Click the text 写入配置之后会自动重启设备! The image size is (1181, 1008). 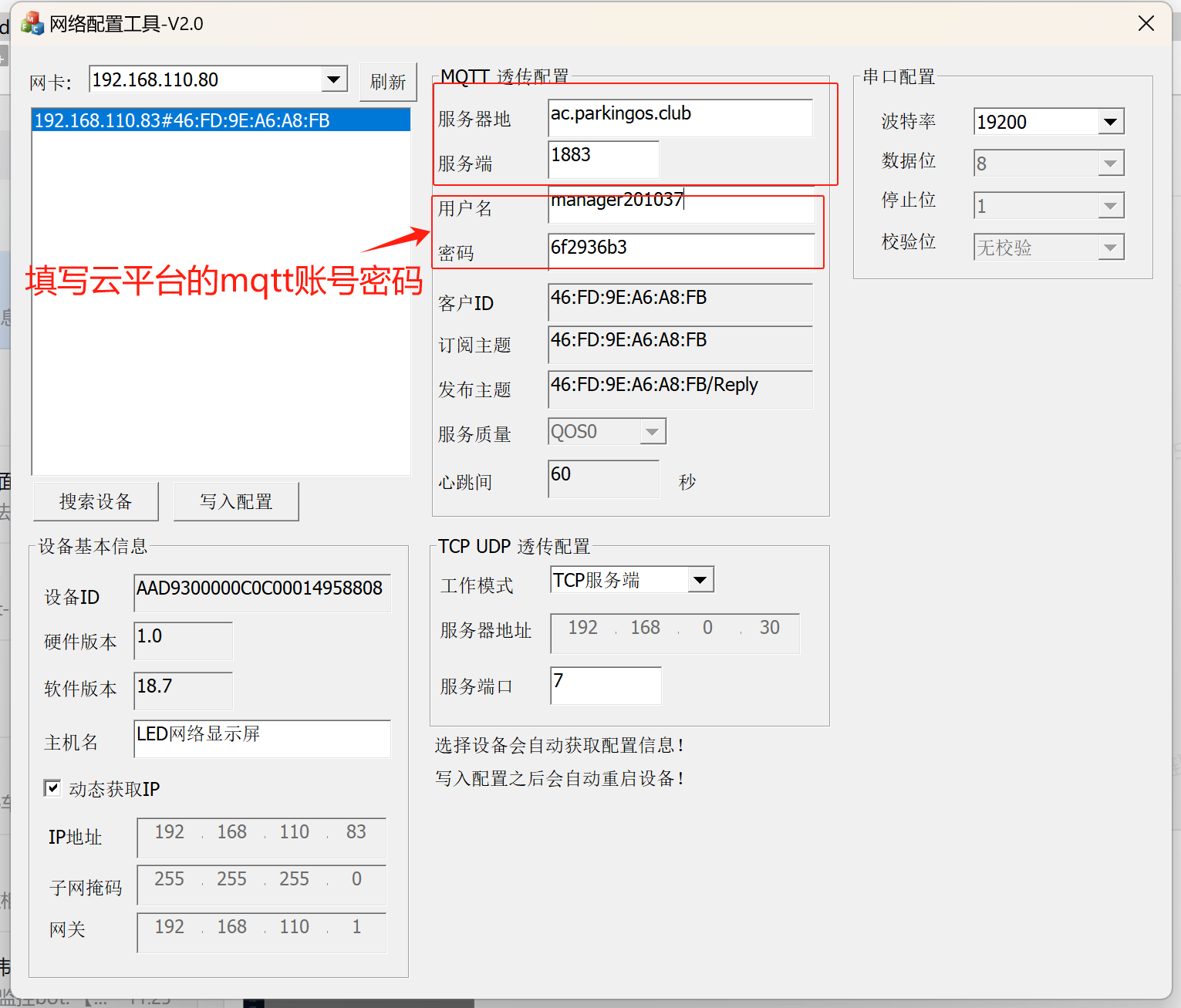[x=559, y=778]
